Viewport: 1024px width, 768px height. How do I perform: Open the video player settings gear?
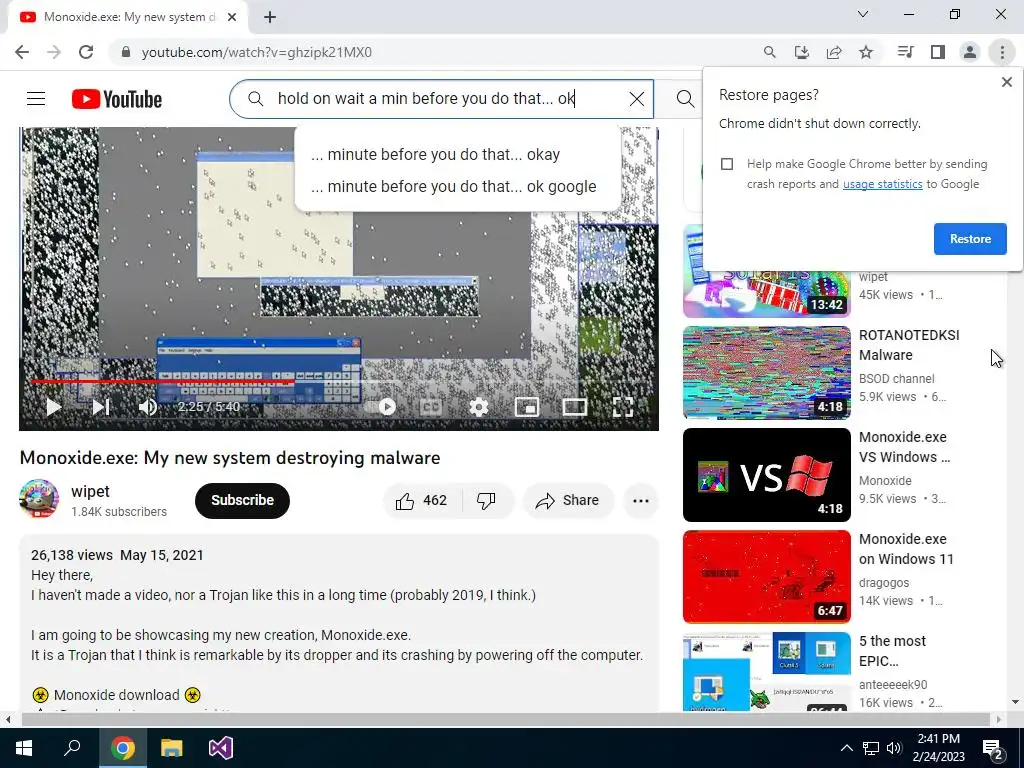(x=479, y=407)
